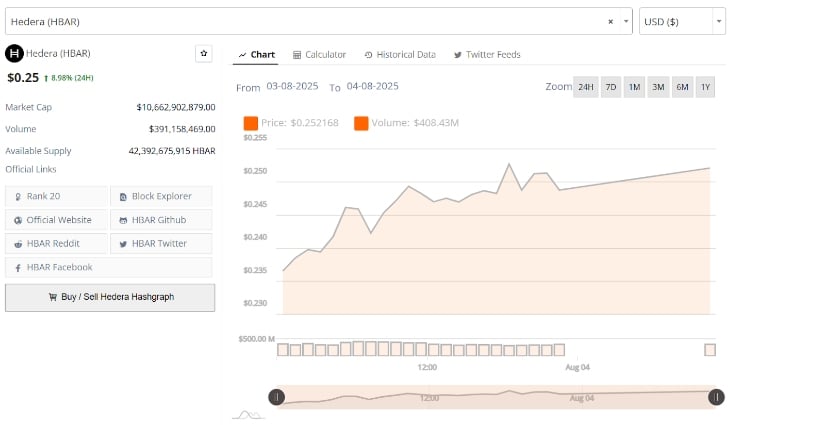This screenshot has width=825, height=425.
Task: Click the last volume bar on Aug 04
Action: [710, 350]
